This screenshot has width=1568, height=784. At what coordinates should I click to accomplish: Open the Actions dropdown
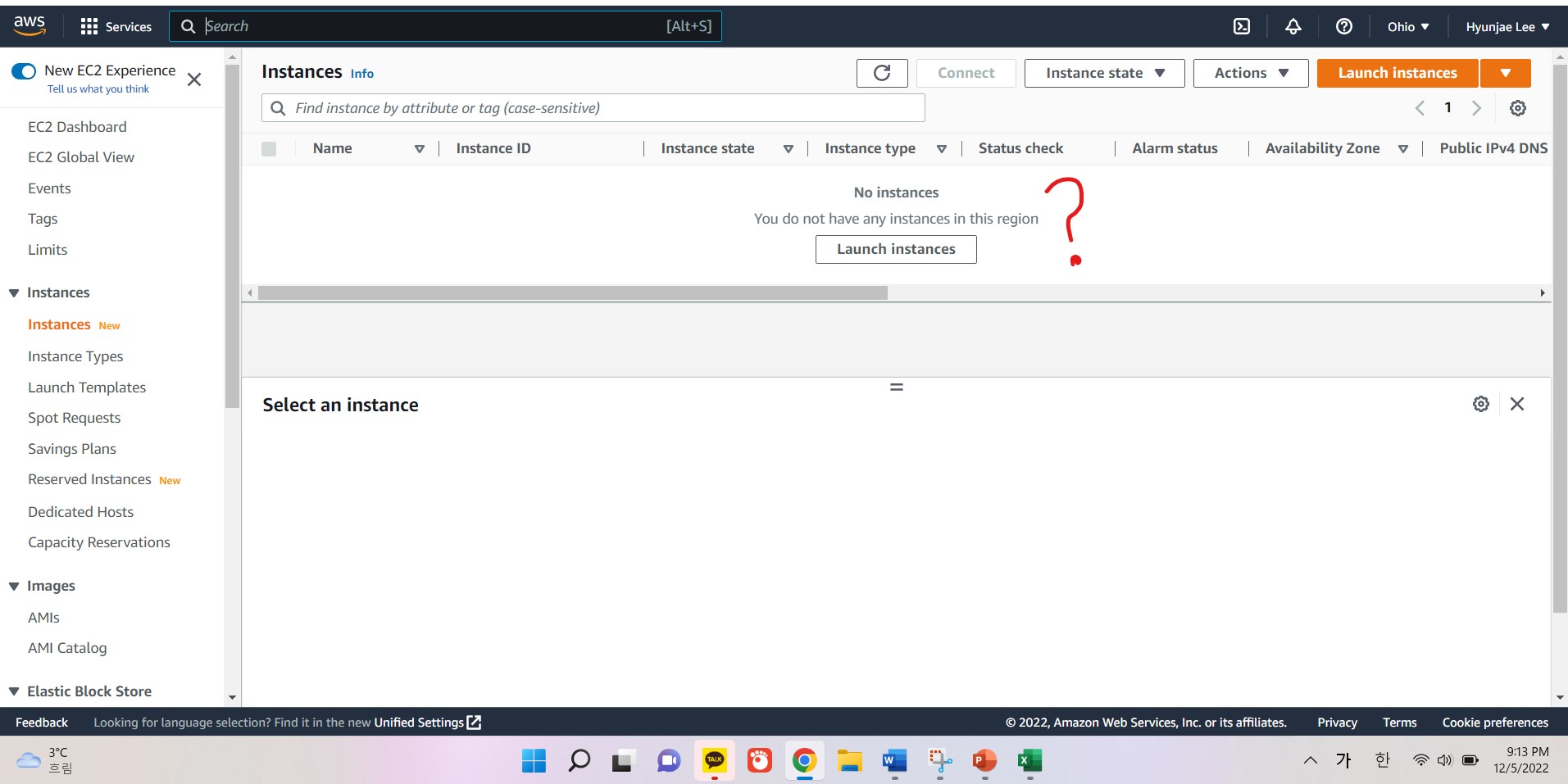pos(1251,73)
